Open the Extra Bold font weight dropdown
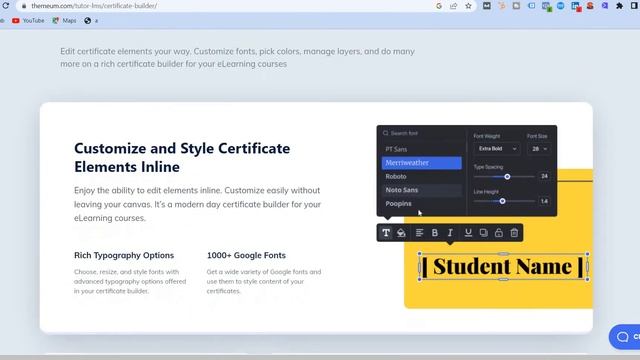Image resolution: width=640 pixels, height=360 pixels. coord(497,149)
